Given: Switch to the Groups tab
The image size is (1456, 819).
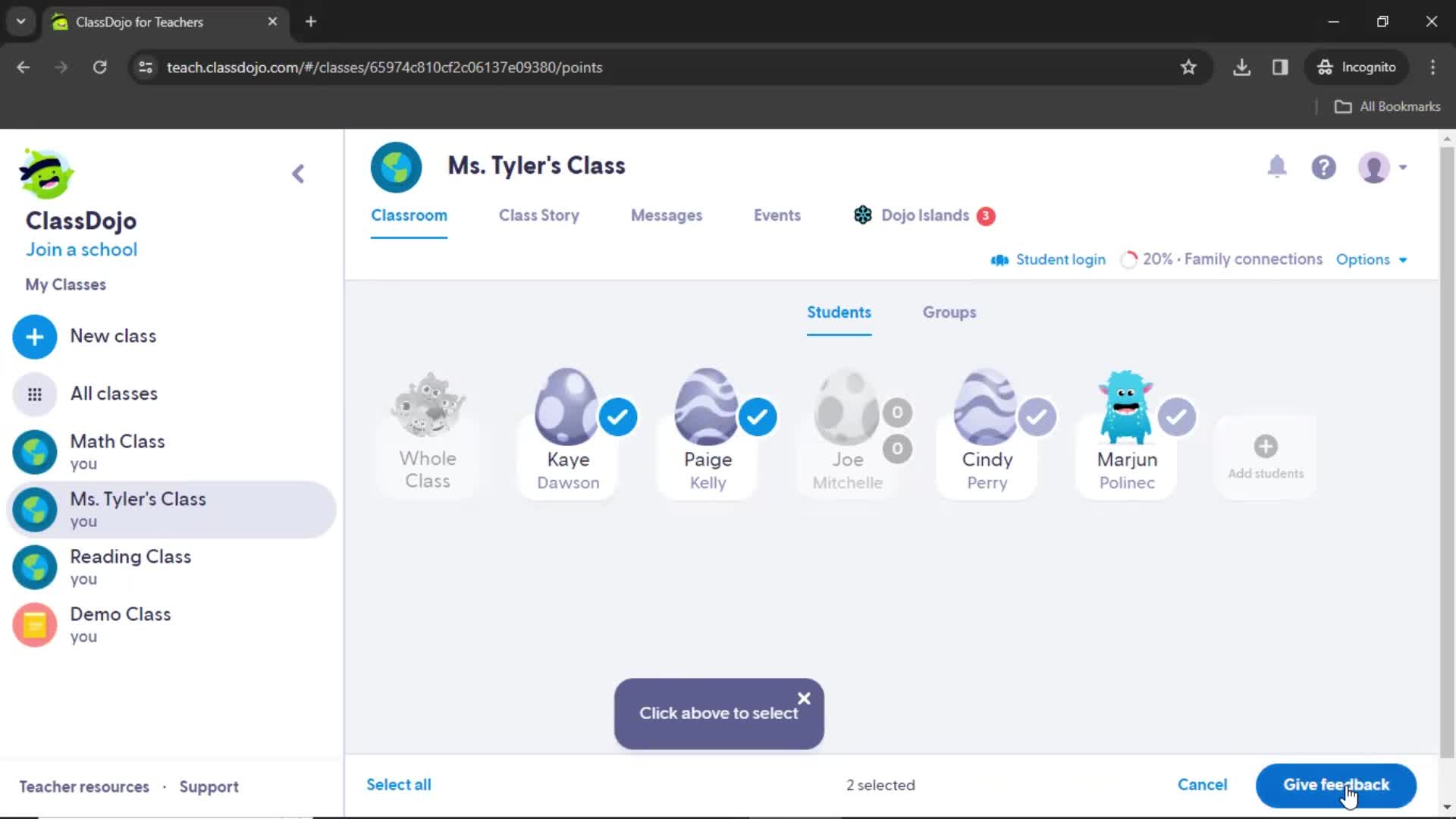Looking at the screenshot, I should tap(949, 312).
